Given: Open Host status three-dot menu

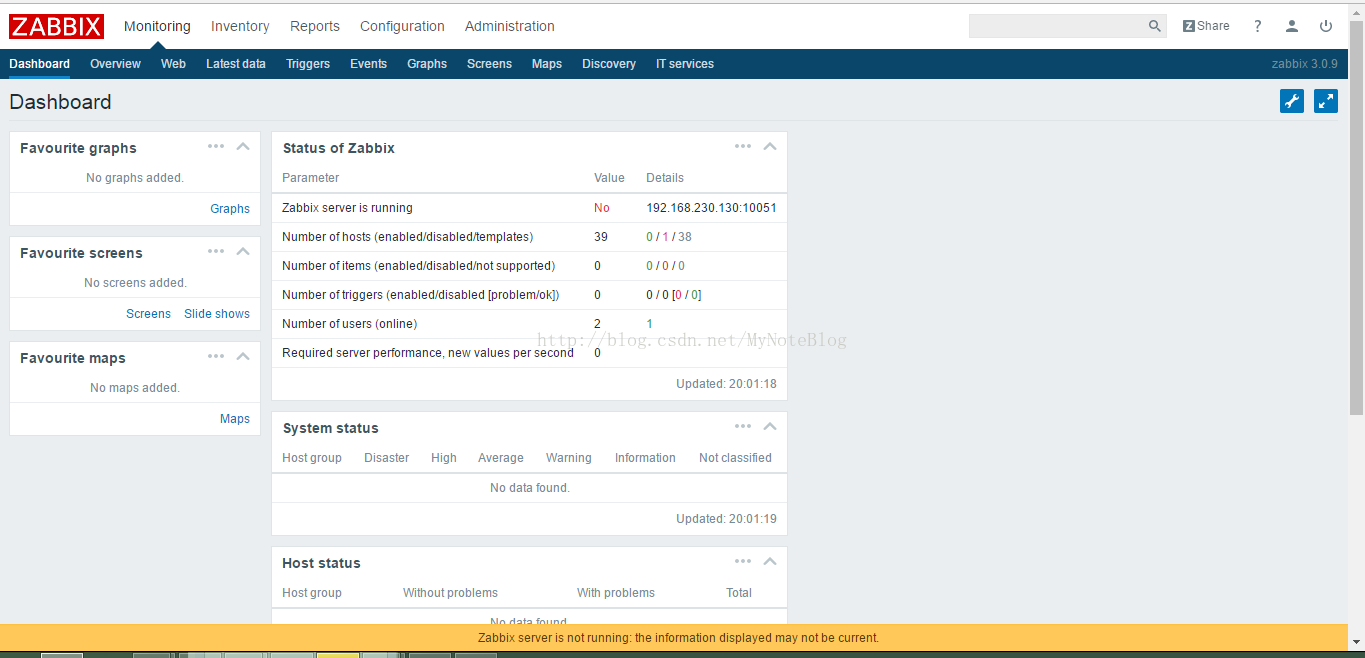Looking at the screenshot, I should click(x=743, y=561).
